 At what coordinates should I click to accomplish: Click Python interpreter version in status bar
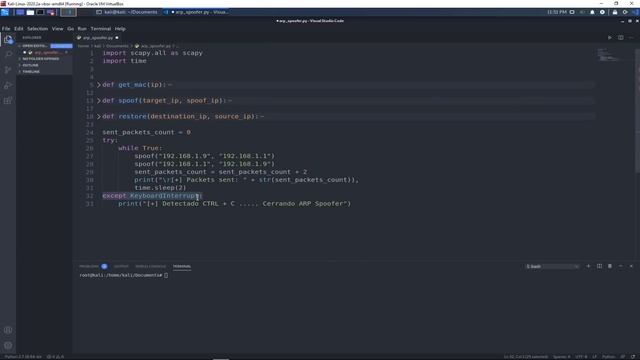click(23, 357)
